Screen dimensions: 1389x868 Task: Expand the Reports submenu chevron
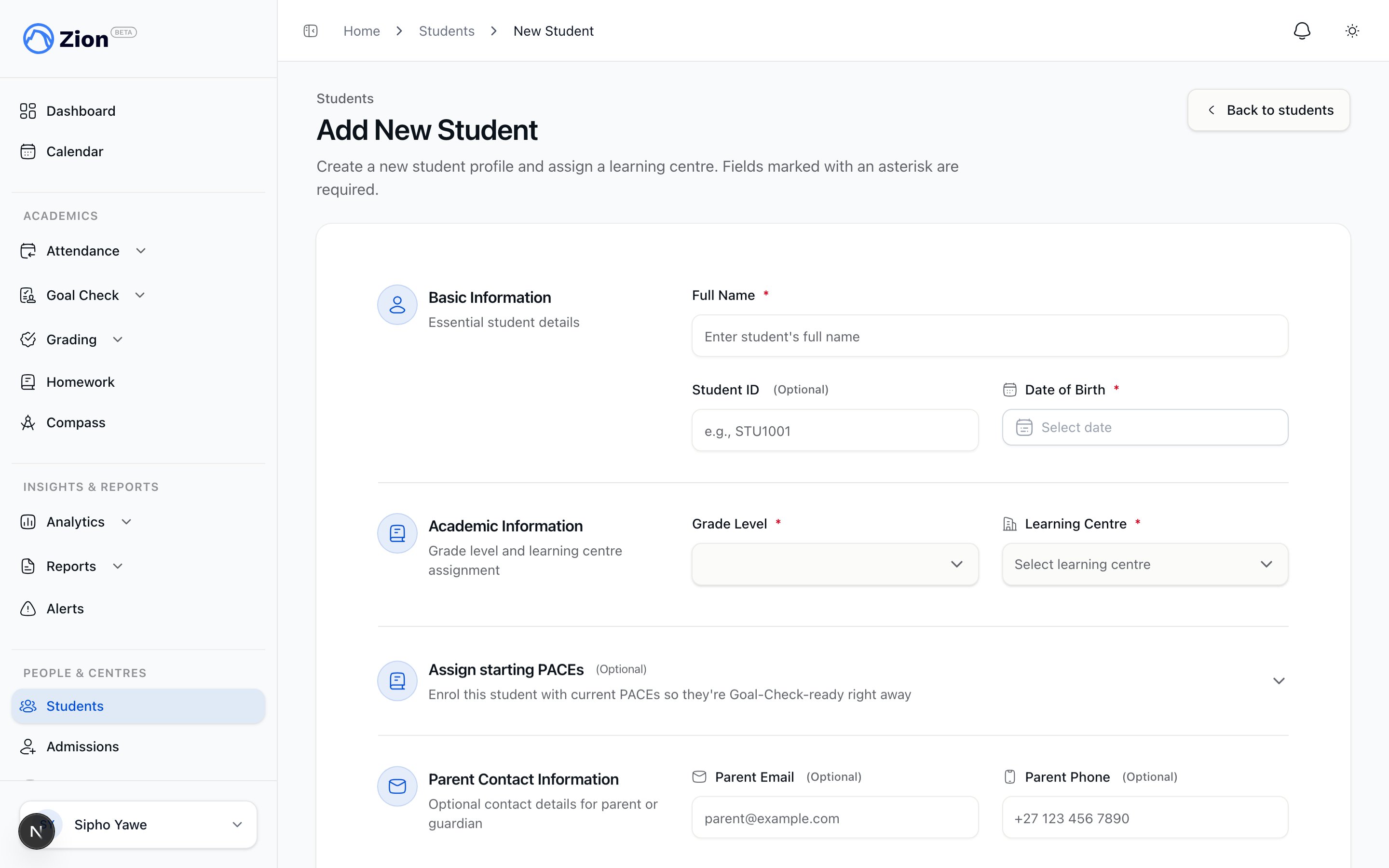tap(118, 566)
